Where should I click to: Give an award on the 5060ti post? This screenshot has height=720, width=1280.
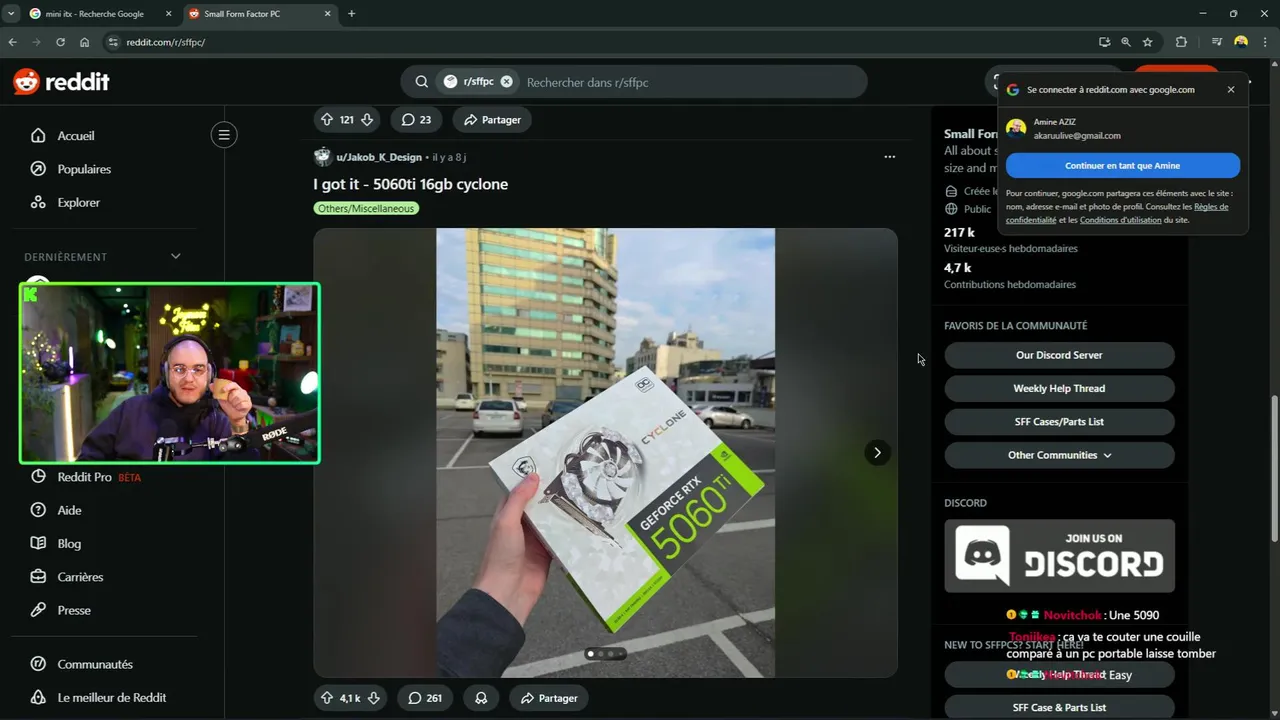pyautogui.click(x=481, y=698)
